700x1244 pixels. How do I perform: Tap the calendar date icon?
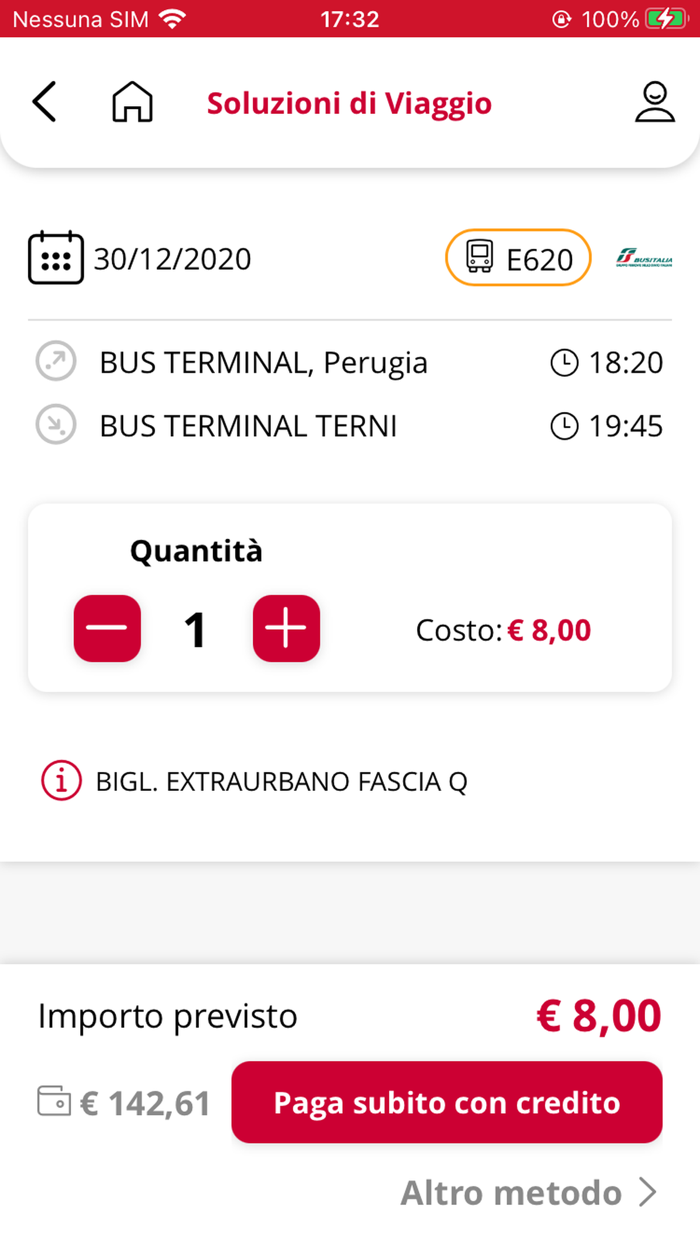[x=56, y=258]
